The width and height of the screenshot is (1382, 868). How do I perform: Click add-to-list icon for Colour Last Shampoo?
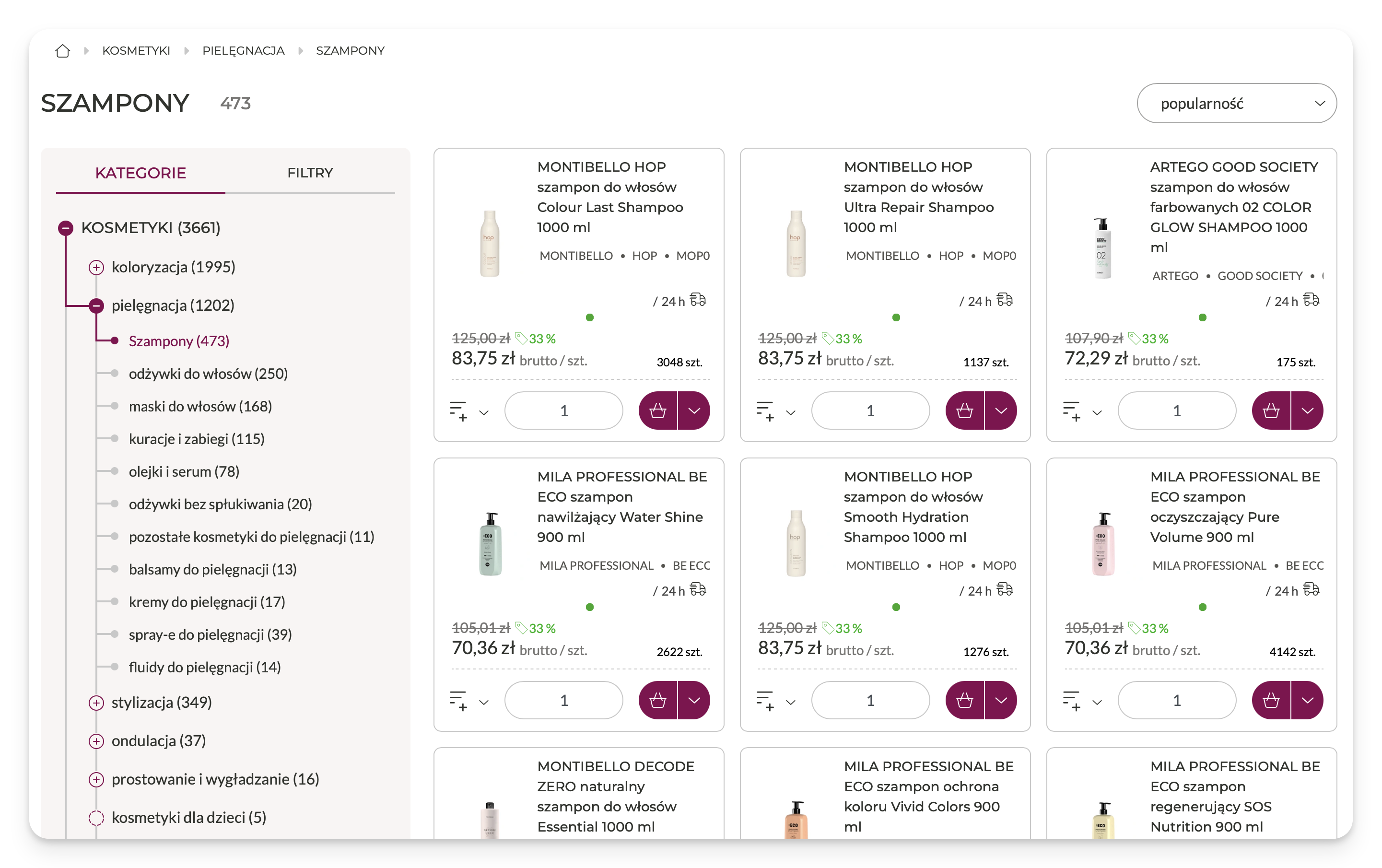click(458, 411)
